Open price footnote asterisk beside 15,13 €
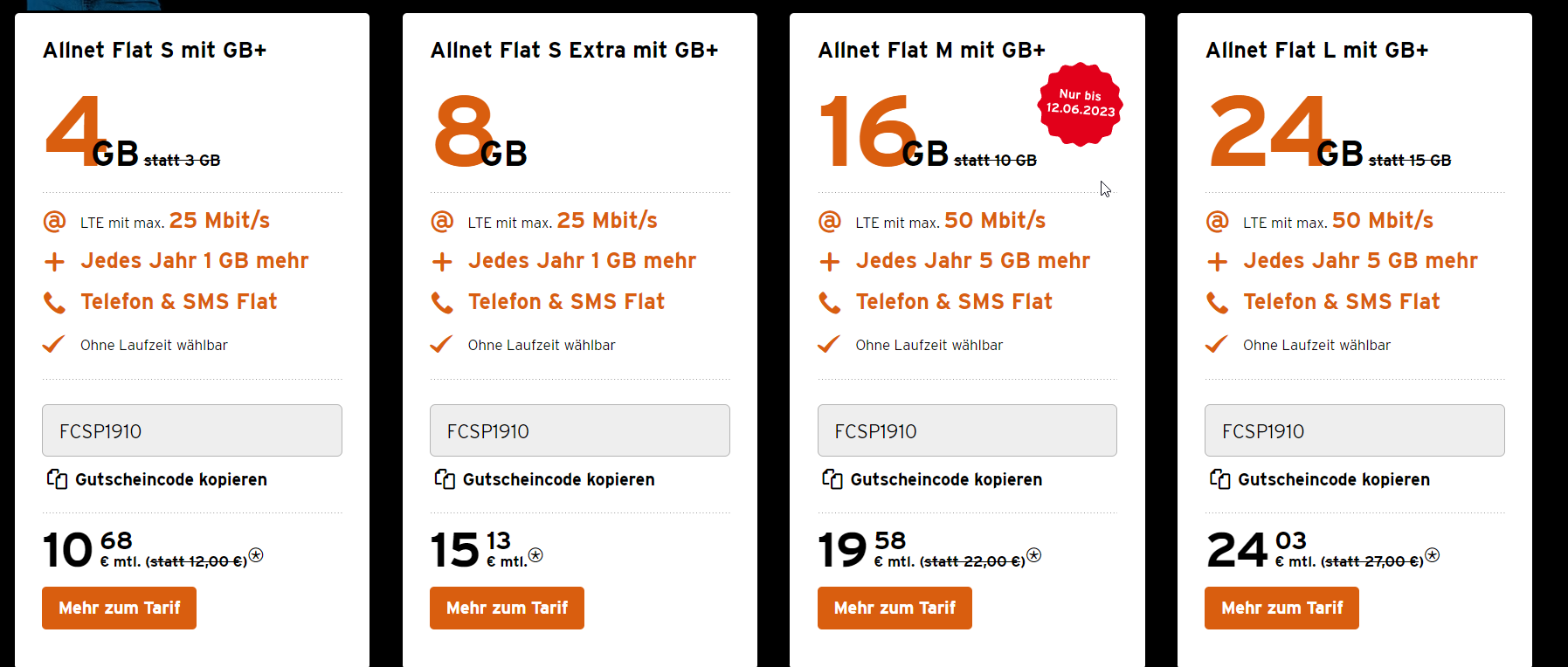The image size is (1568, 667). point(535,554)
